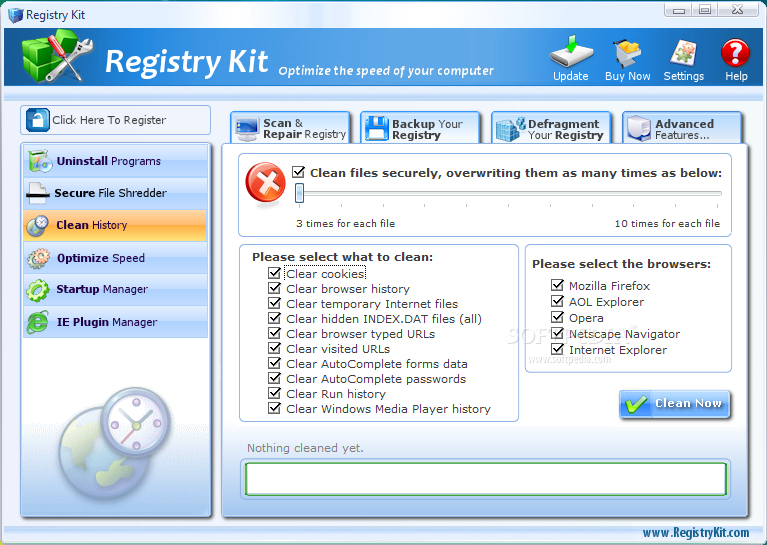Open Defragment Your Registry tab
This screenshot has height=545, width=767.
551,128
